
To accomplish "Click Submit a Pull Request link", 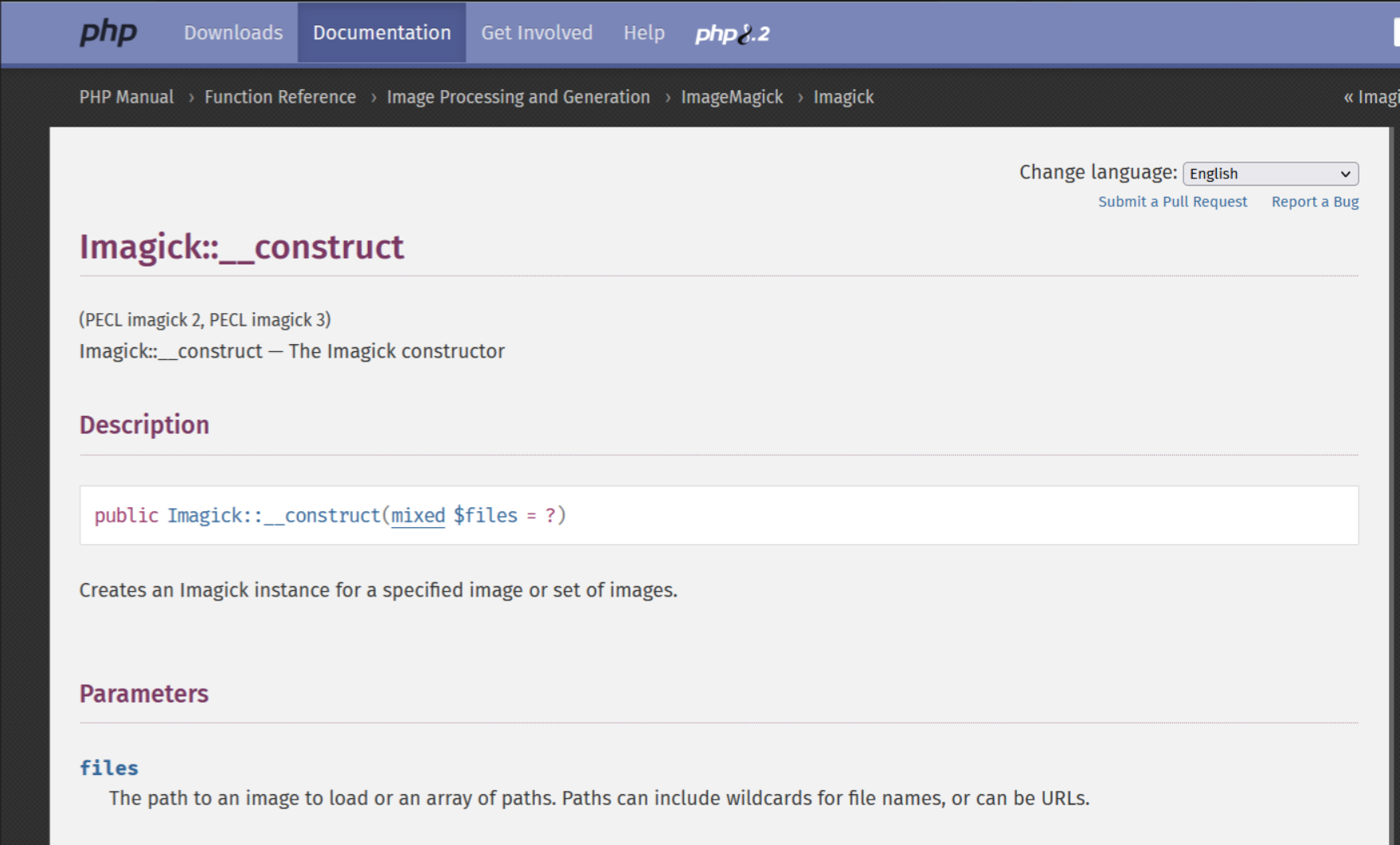I will pos(1172,201).
